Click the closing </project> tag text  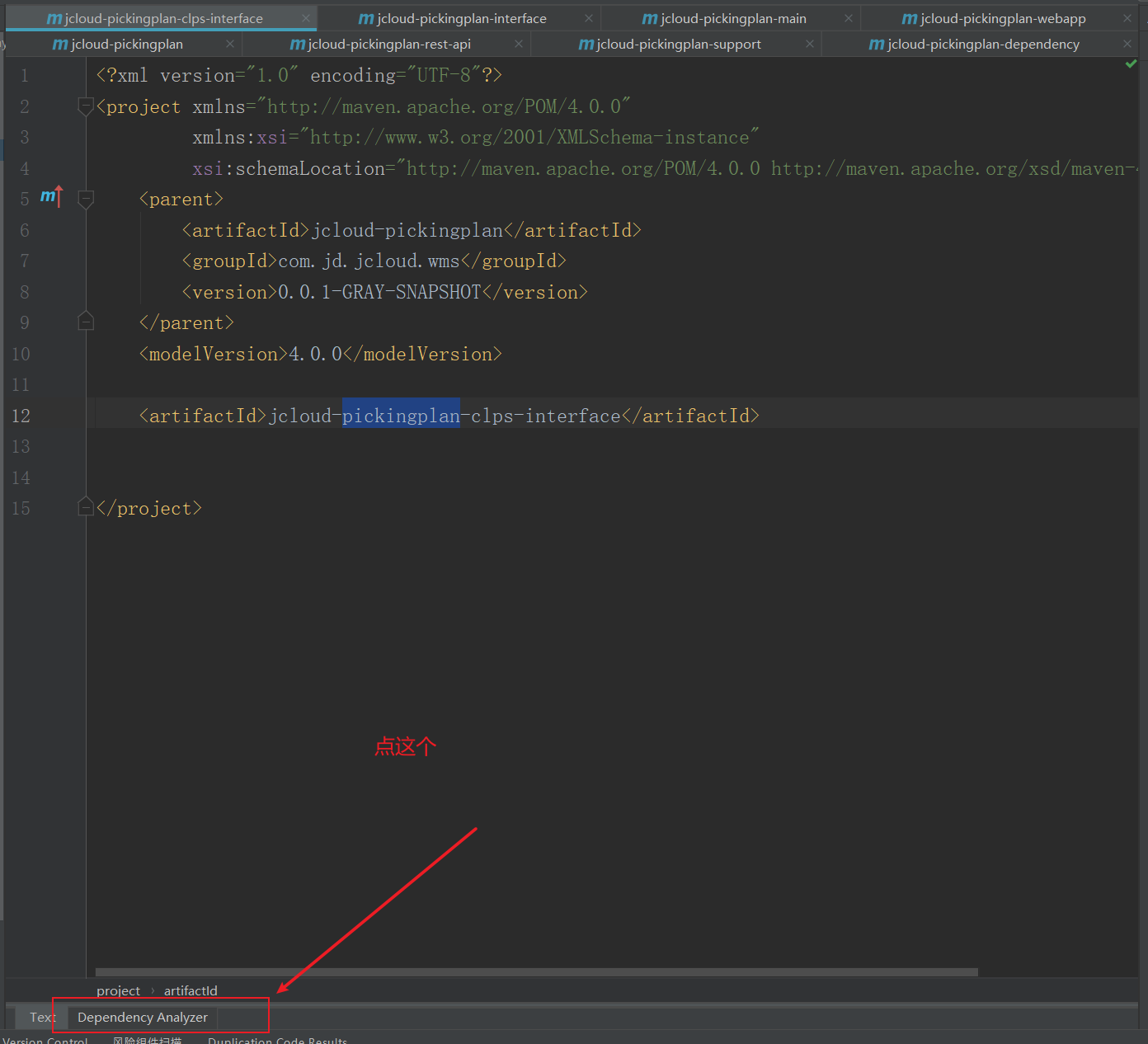click(x=149, y=508)
